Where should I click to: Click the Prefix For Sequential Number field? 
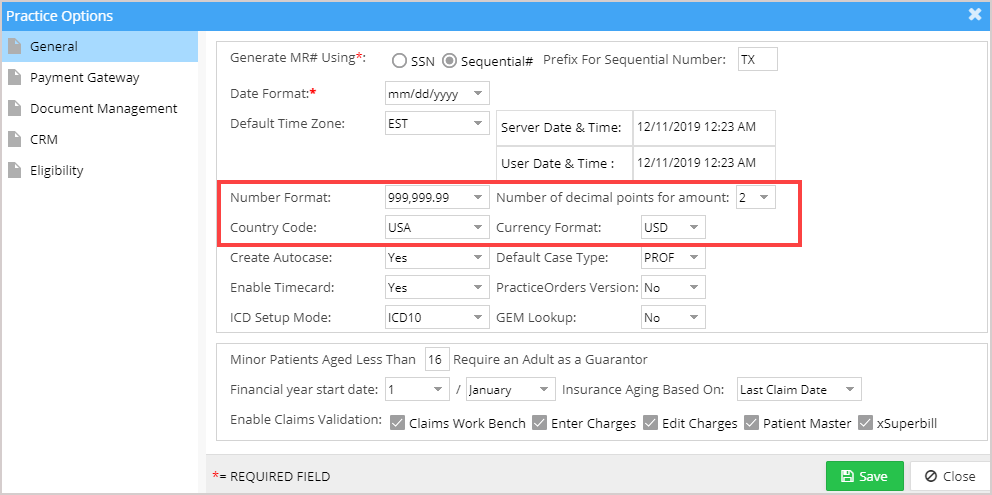click(x=757, y=60)
